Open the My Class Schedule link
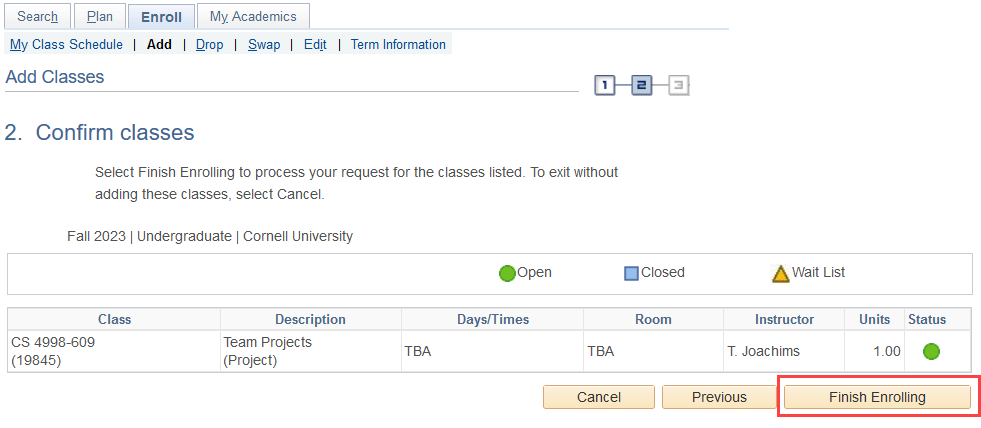 [66, 45]
